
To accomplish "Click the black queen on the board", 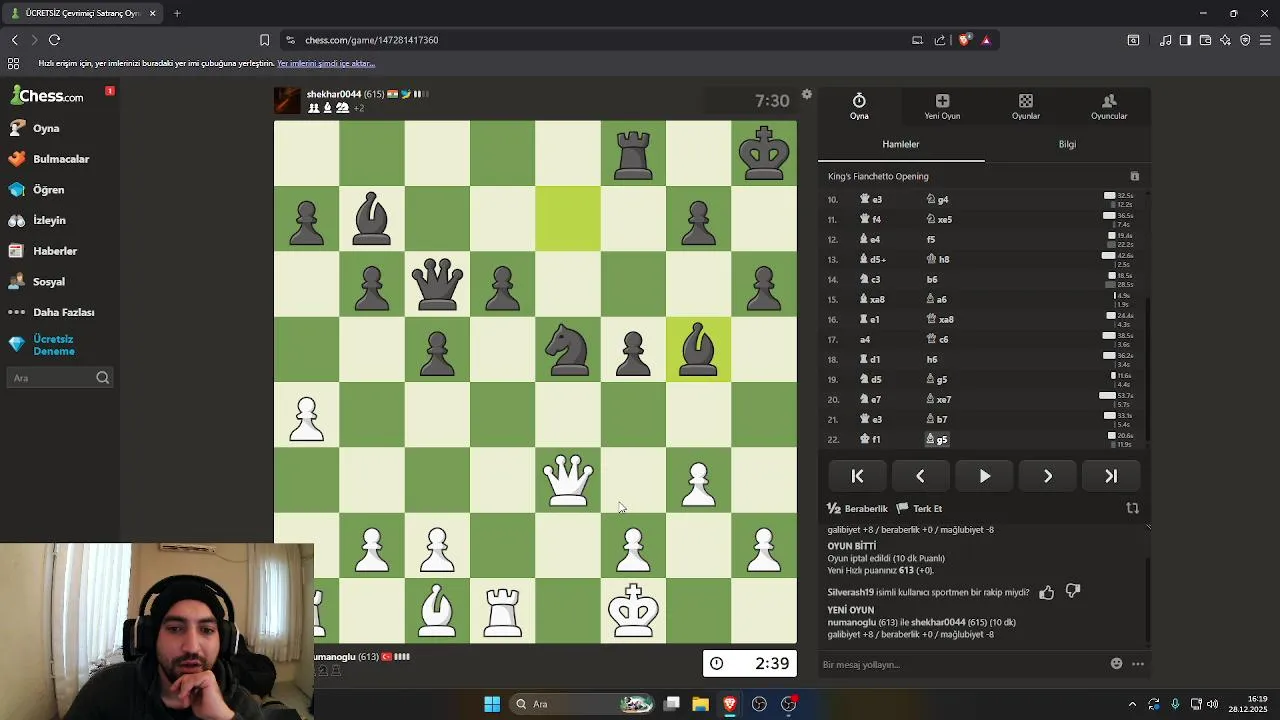I will coord(437,283).
